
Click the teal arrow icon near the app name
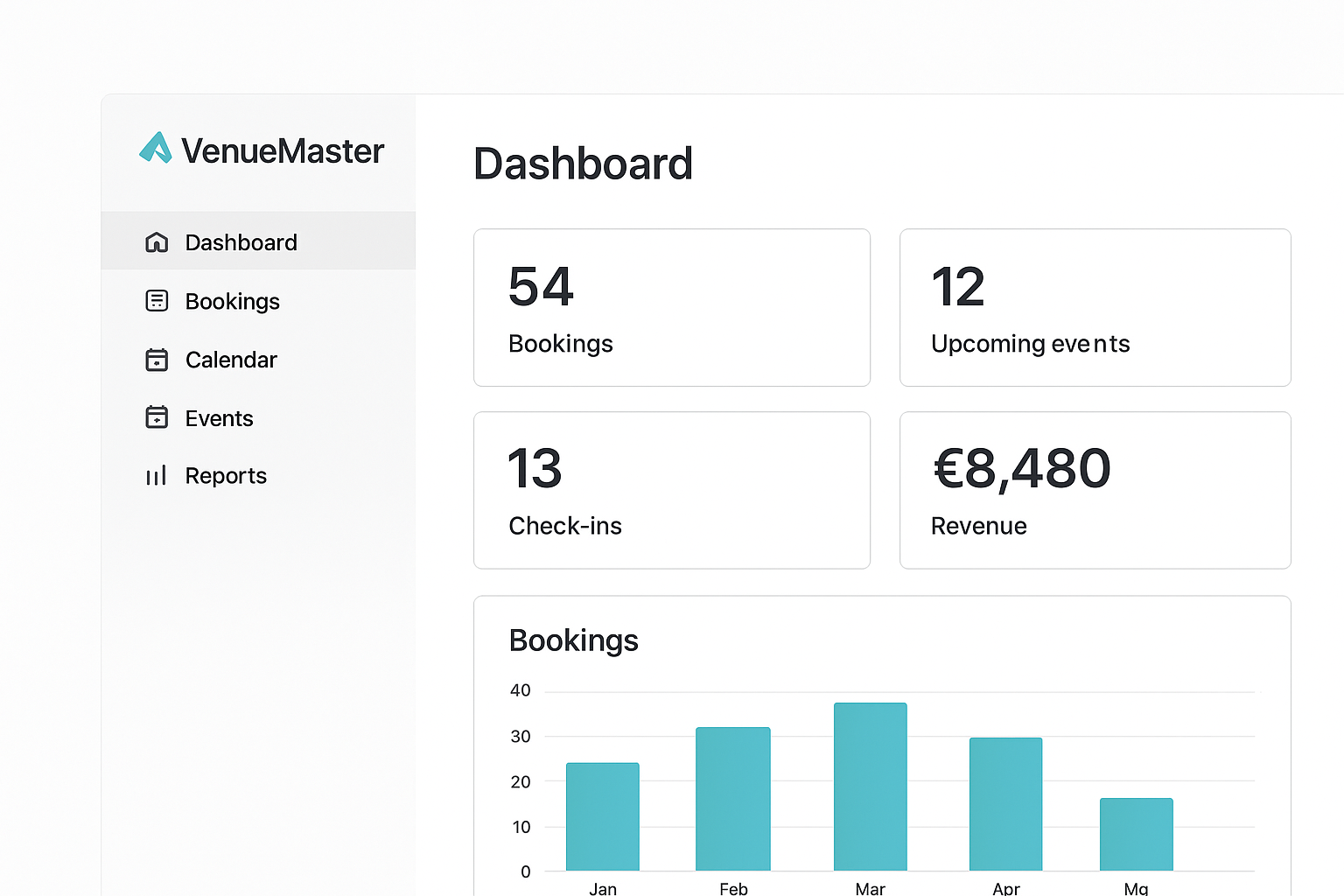[x=157, y=149]
